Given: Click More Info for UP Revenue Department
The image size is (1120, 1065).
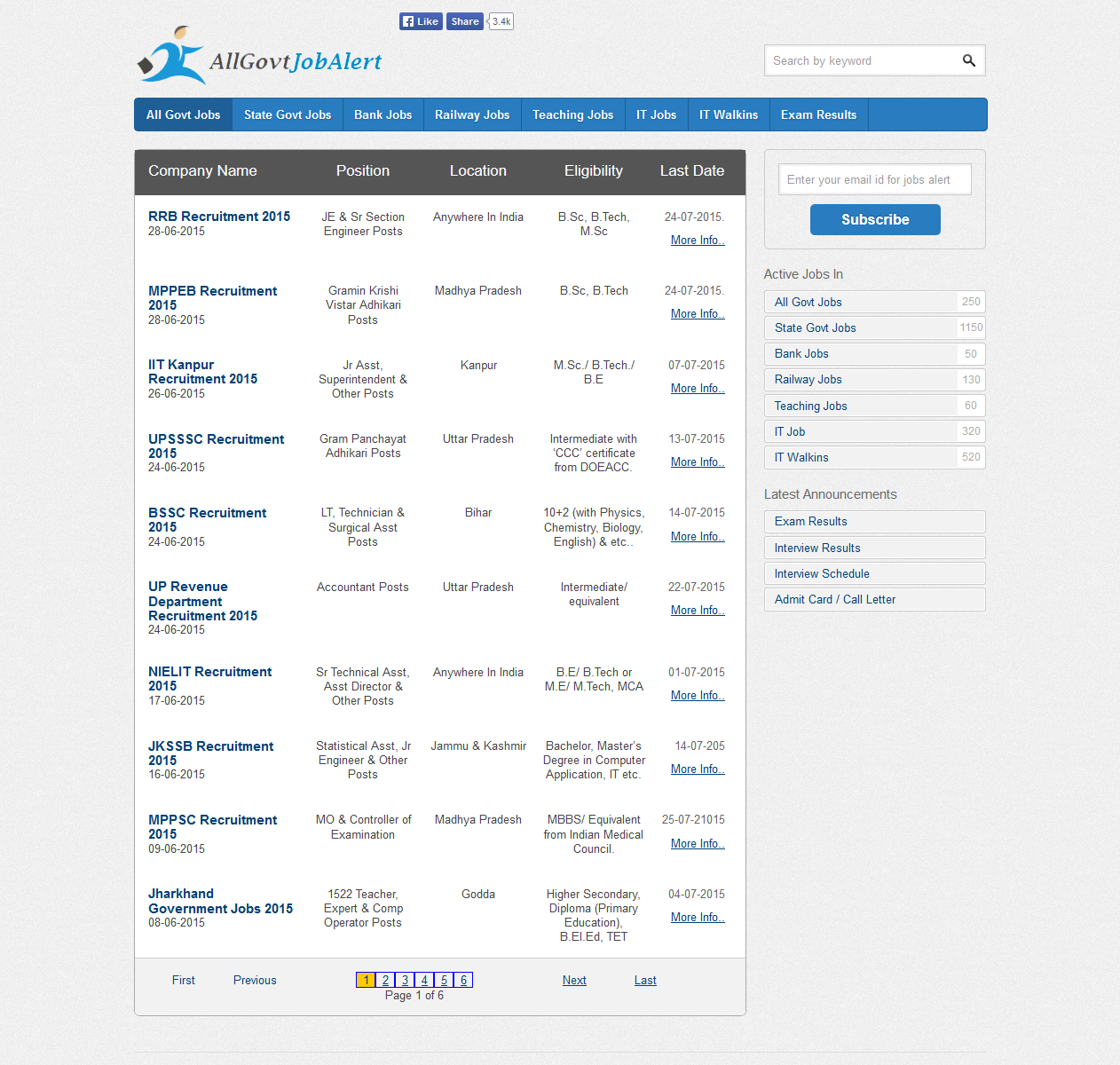Looking at the screenshot, I should pos(698,611).
